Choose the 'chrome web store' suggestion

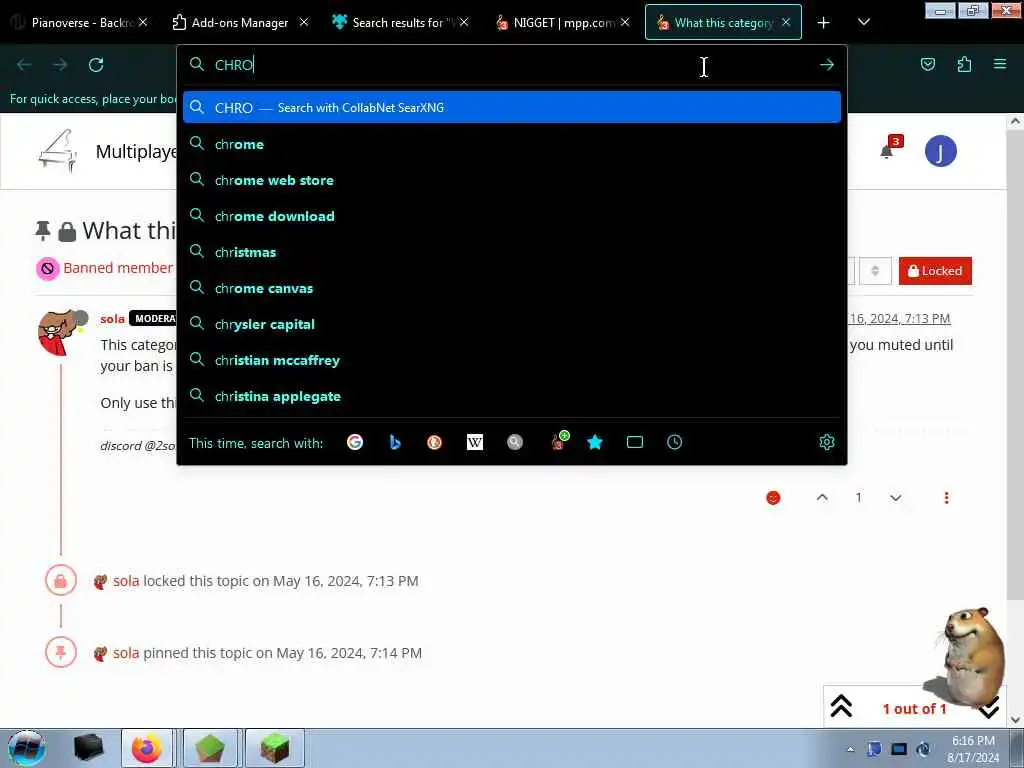click(512, 180)
